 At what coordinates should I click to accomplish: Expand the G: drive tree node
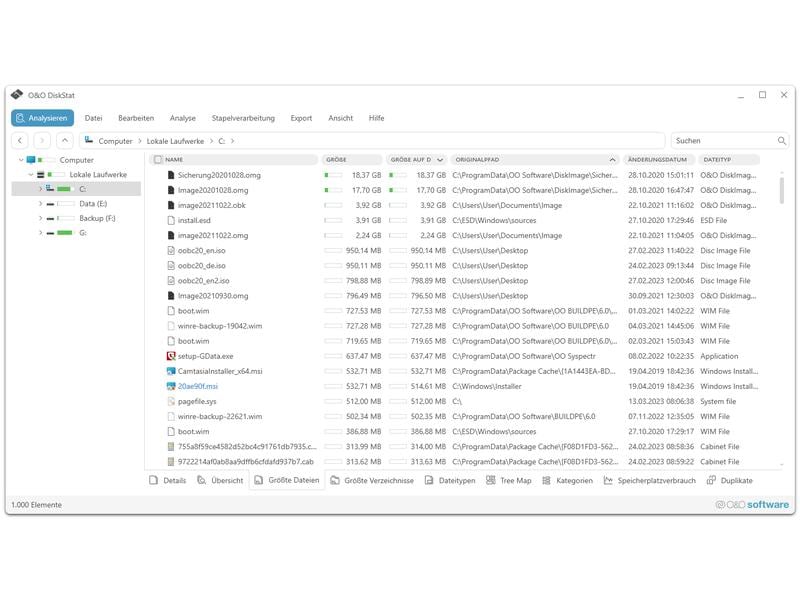pyautogui.click(x=40, y=233)
